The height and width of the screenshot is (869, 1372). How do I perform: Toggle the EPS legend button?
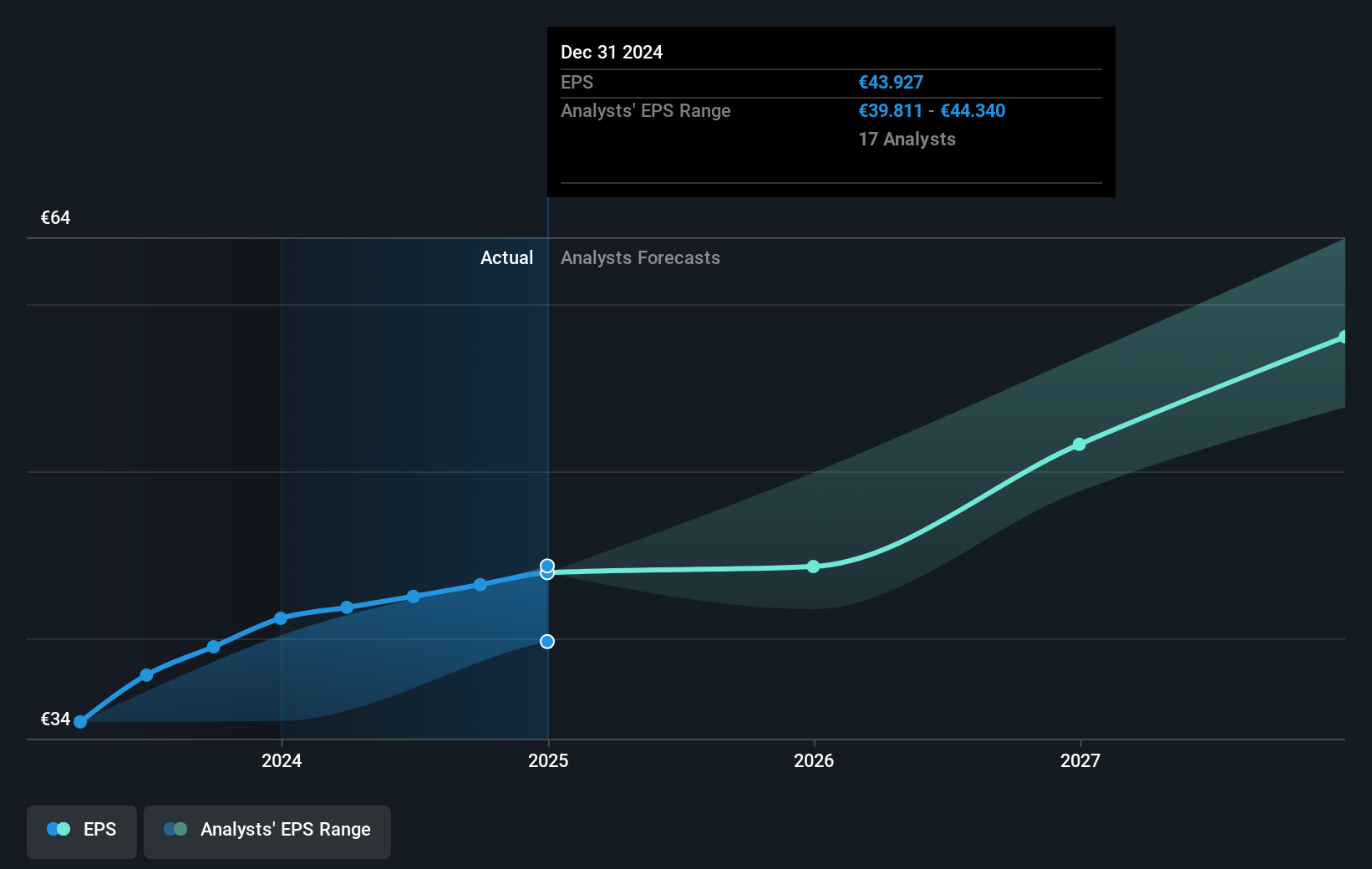[82, 831]
